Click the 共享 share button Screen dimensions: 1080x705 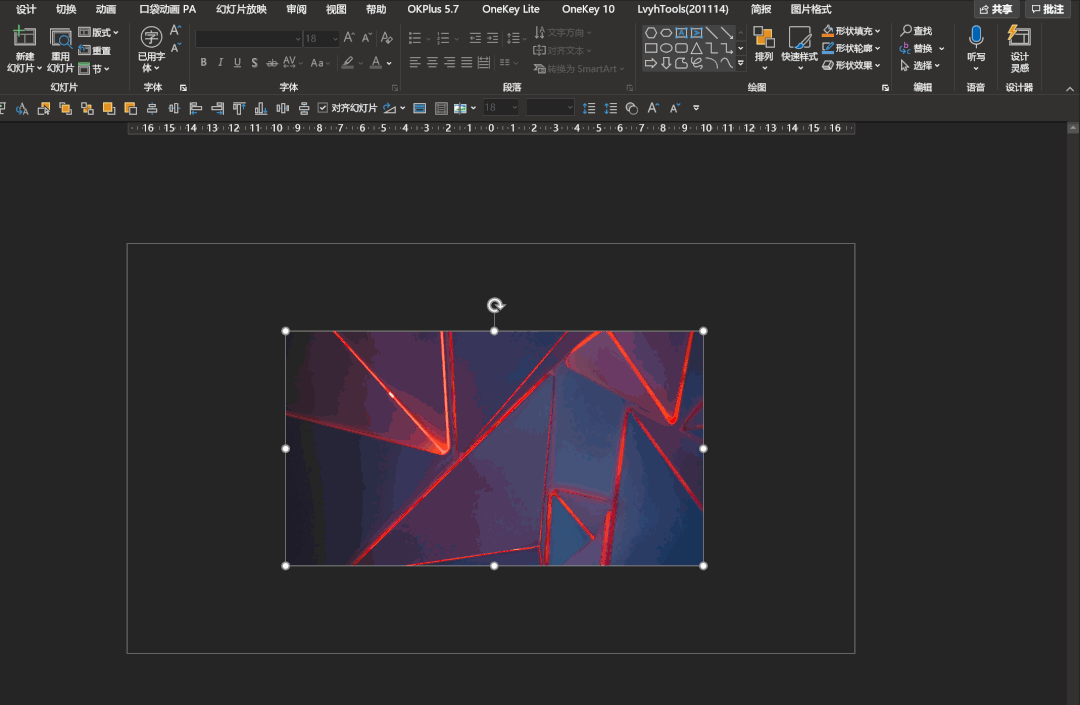997,9
